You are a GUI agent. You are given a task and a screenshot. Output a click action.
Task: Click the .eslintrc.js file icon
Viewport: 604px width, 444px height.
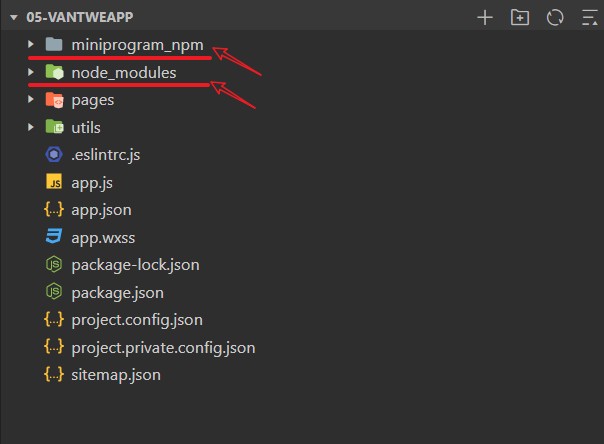[54, 155]
